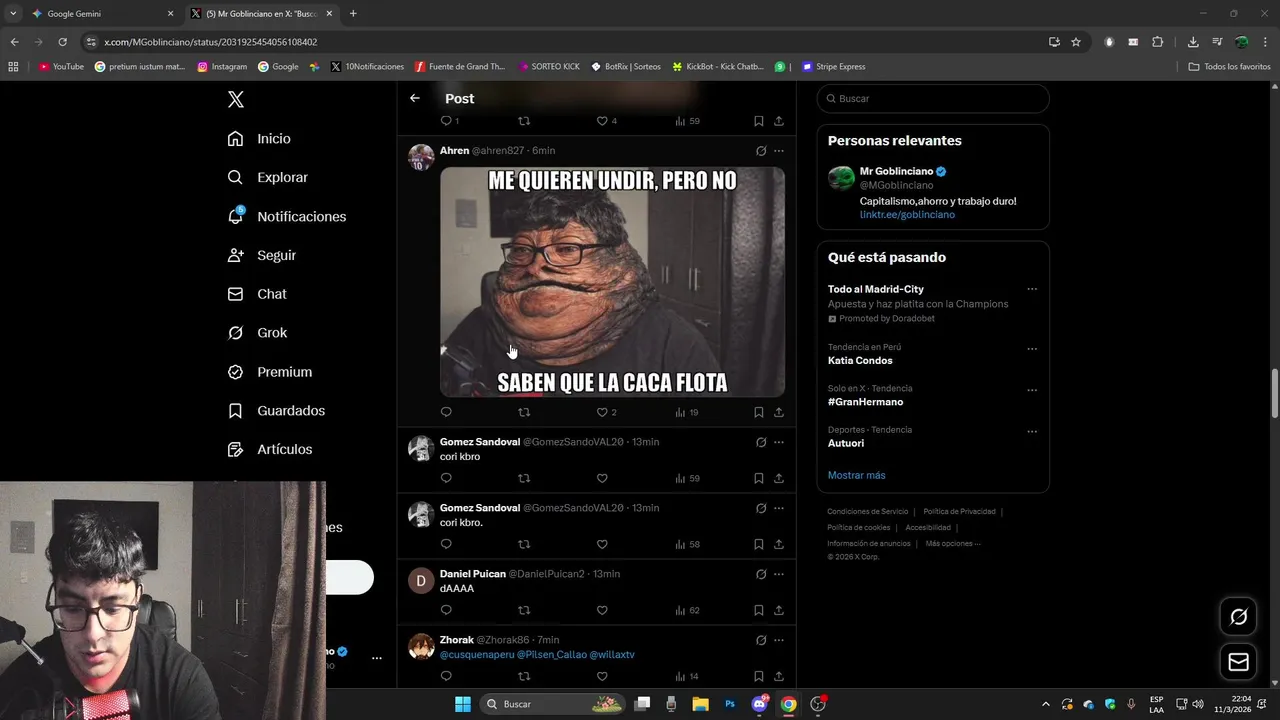Click the X logo home icon
Image resolution: width=1280 pixels, height=720 pixels.
pyautogui.click(x=236, y=99)
